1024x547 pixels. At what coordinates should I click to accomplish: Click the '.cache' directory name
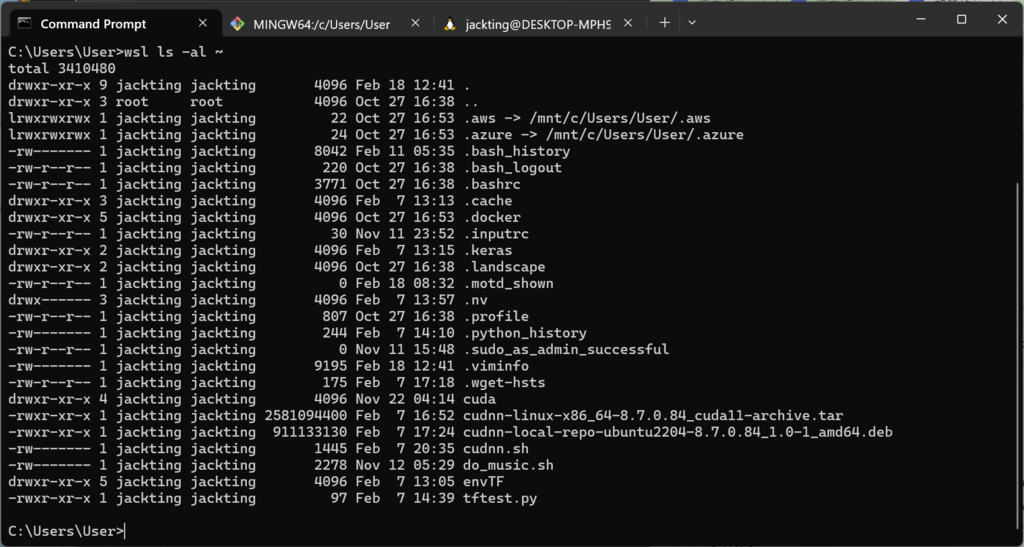(x=487, y=200)
